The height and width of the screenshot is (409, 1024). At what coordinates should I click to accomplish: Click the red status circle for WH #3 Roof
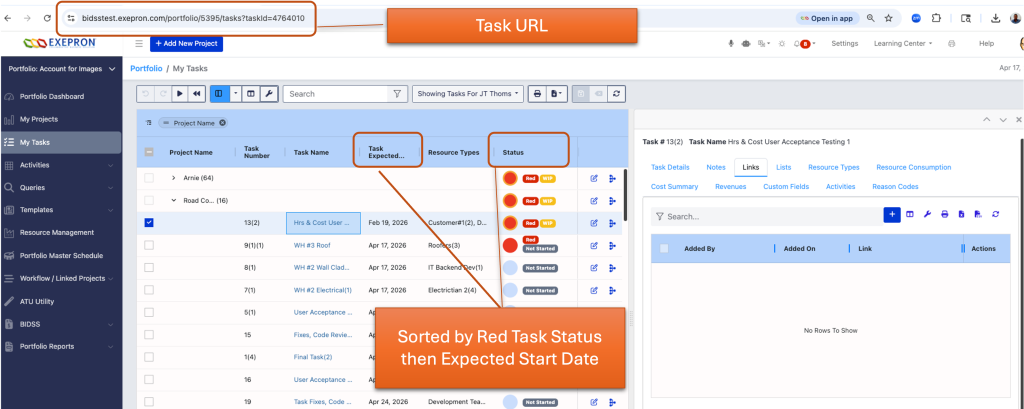point(511,246)
